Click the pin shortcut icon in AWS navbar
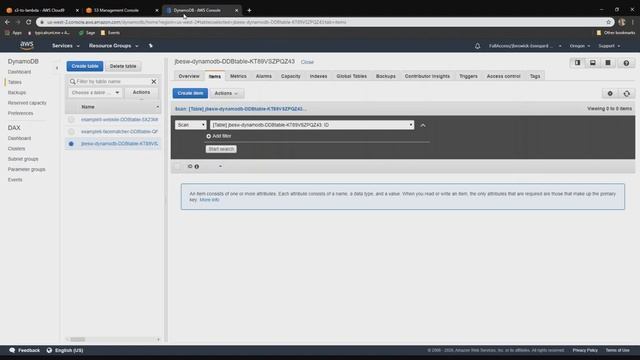This screenshot has height=360, width=640. coord(151,46)
